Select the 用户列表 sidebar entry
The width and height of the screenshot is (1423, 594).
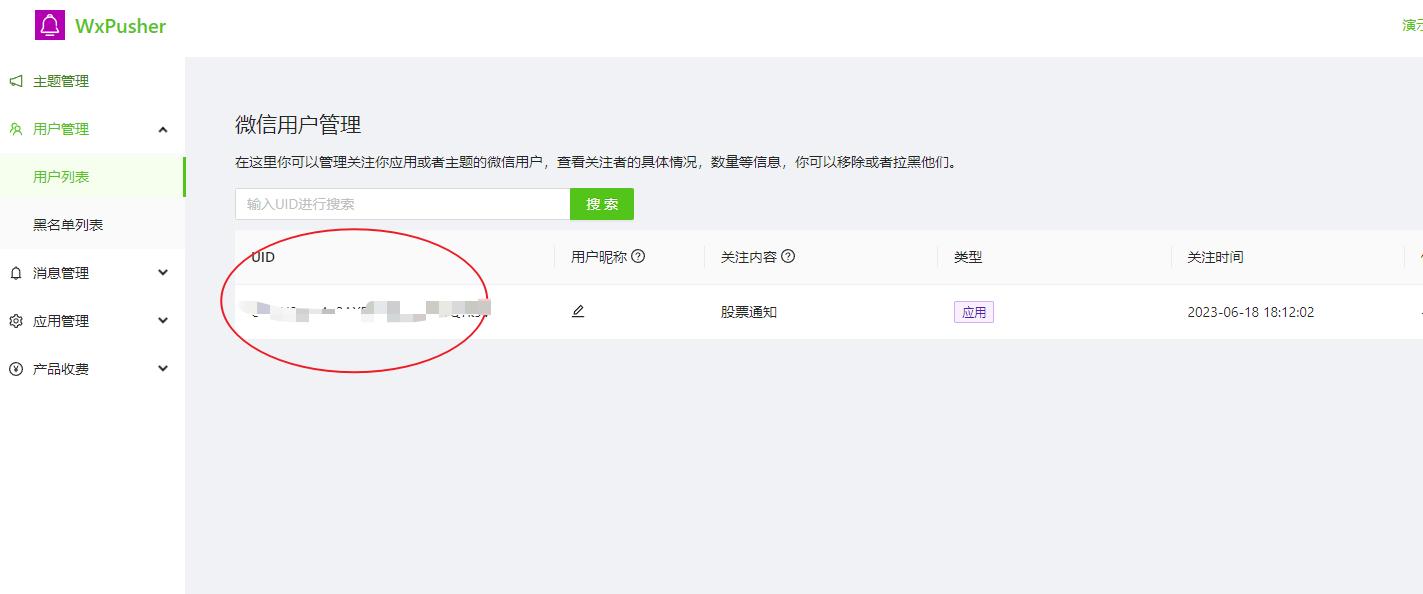tap(61, 176)
